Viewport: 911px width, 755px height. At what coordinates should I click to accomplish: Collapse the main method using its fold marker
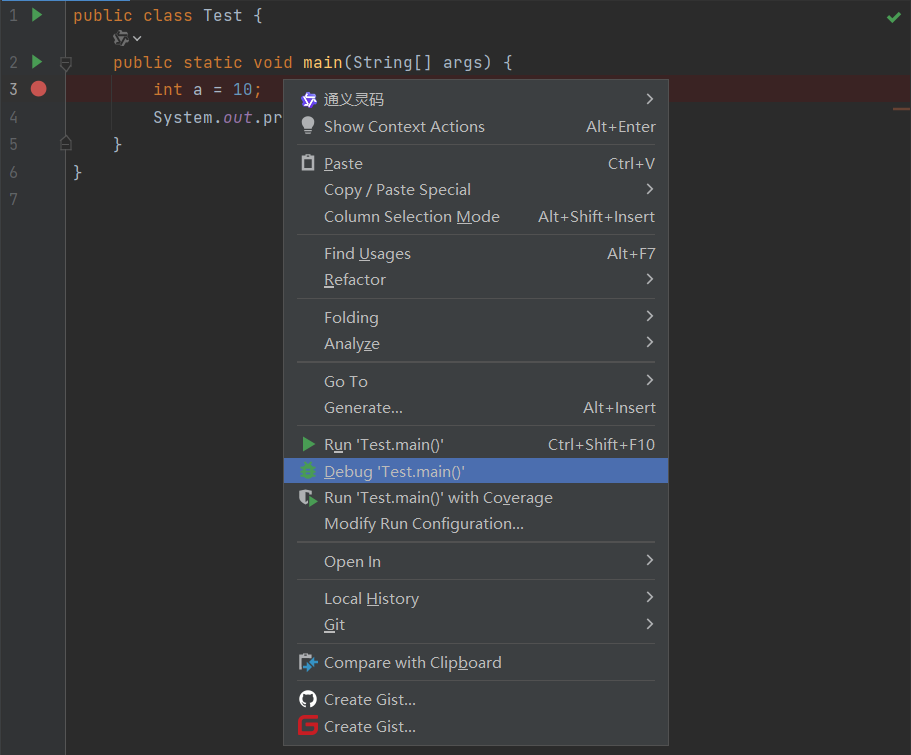click(x=66, y=63)
